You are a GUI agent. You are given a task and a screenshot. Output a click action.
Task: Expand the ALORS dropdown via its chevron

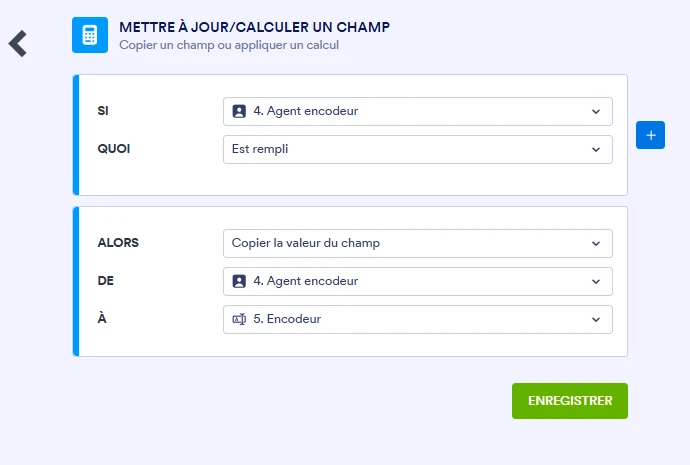coord(596,243)
